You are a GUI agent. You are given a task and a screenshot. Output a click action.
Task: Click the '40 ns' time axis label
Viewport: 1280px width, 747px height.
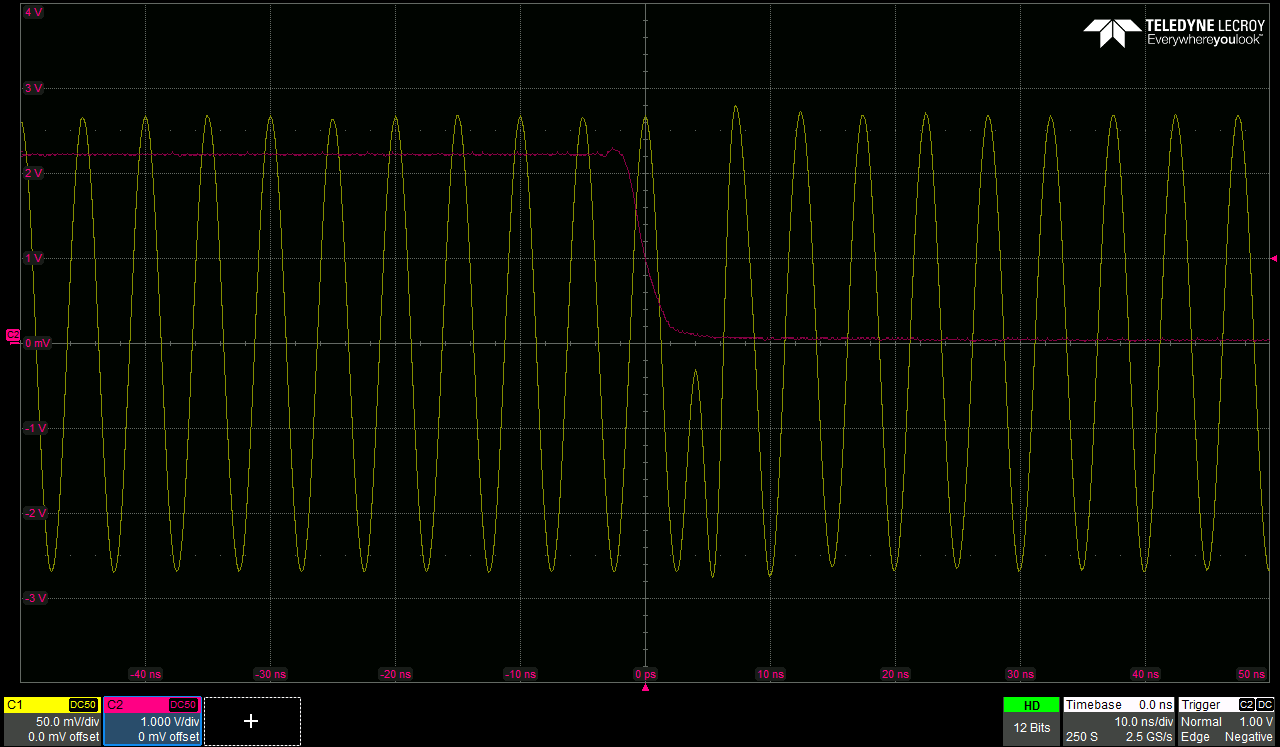click(1146, 674)
